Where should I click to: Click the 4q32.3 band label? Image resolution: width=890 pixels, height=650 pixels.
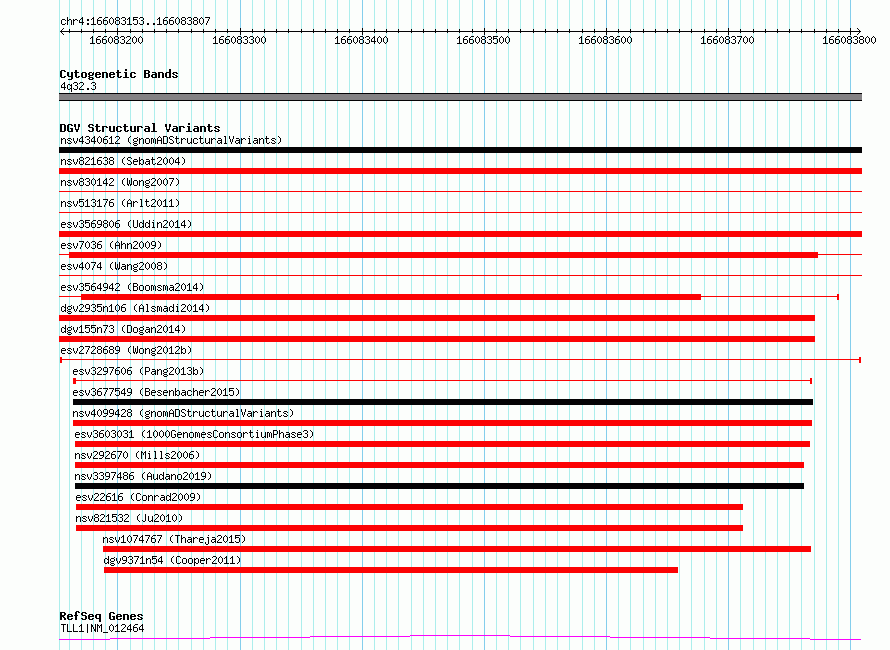tap(78, 86)
